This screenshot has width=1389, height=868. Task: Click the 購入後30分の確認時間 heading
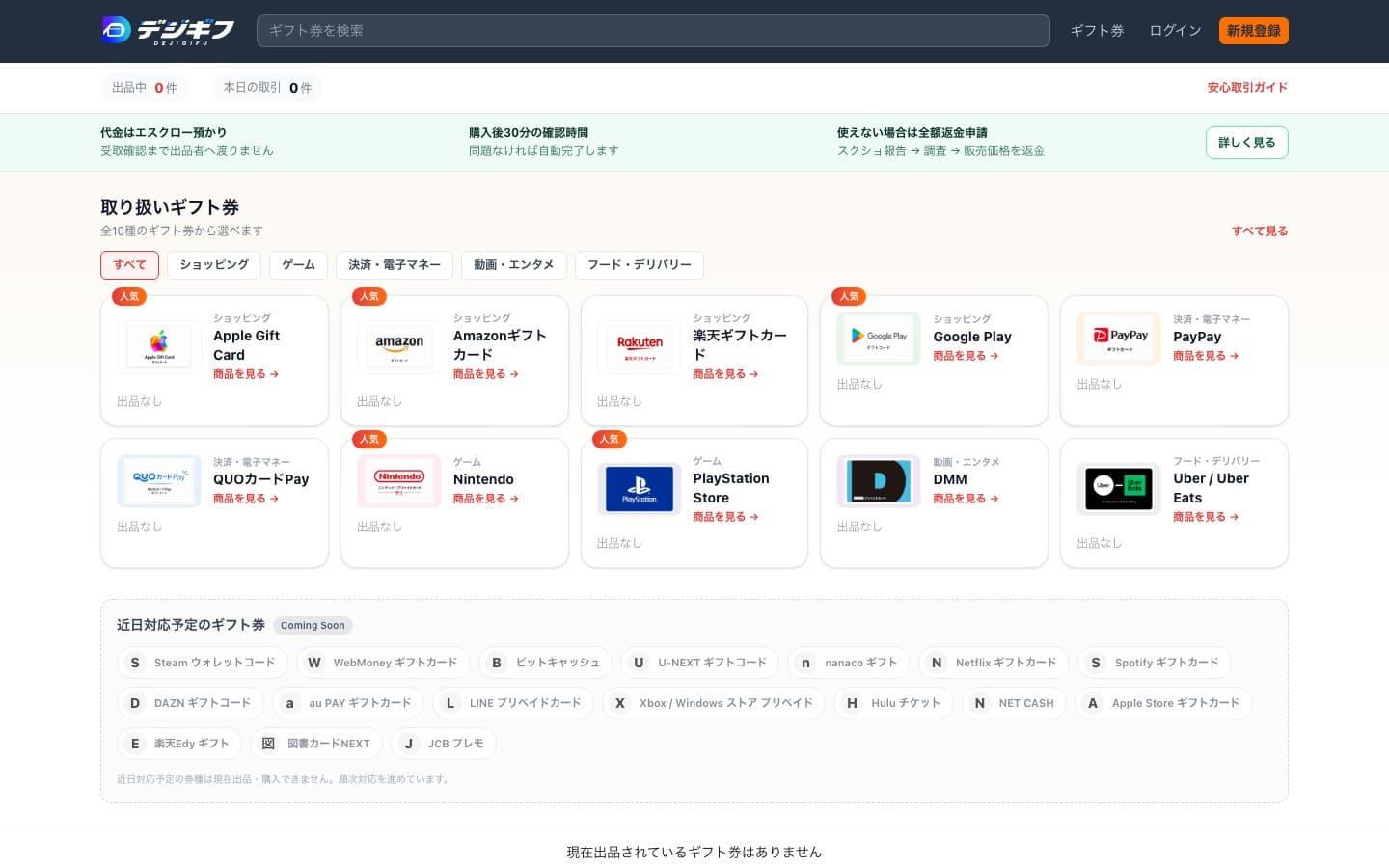529,133
